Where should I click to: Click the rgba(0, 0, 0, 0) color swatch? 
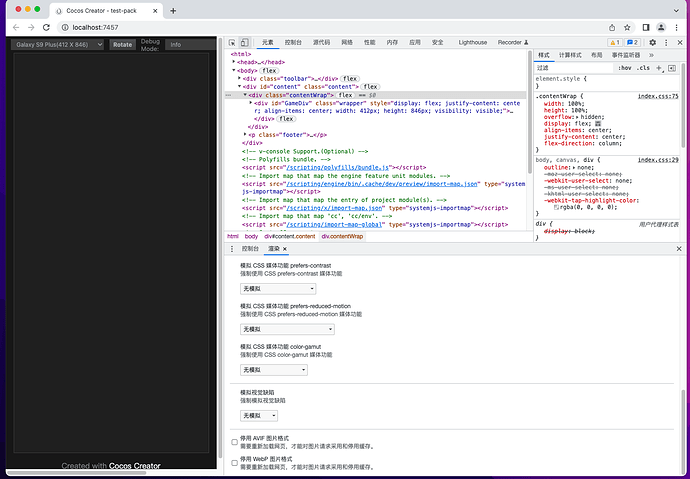(557, 207)
